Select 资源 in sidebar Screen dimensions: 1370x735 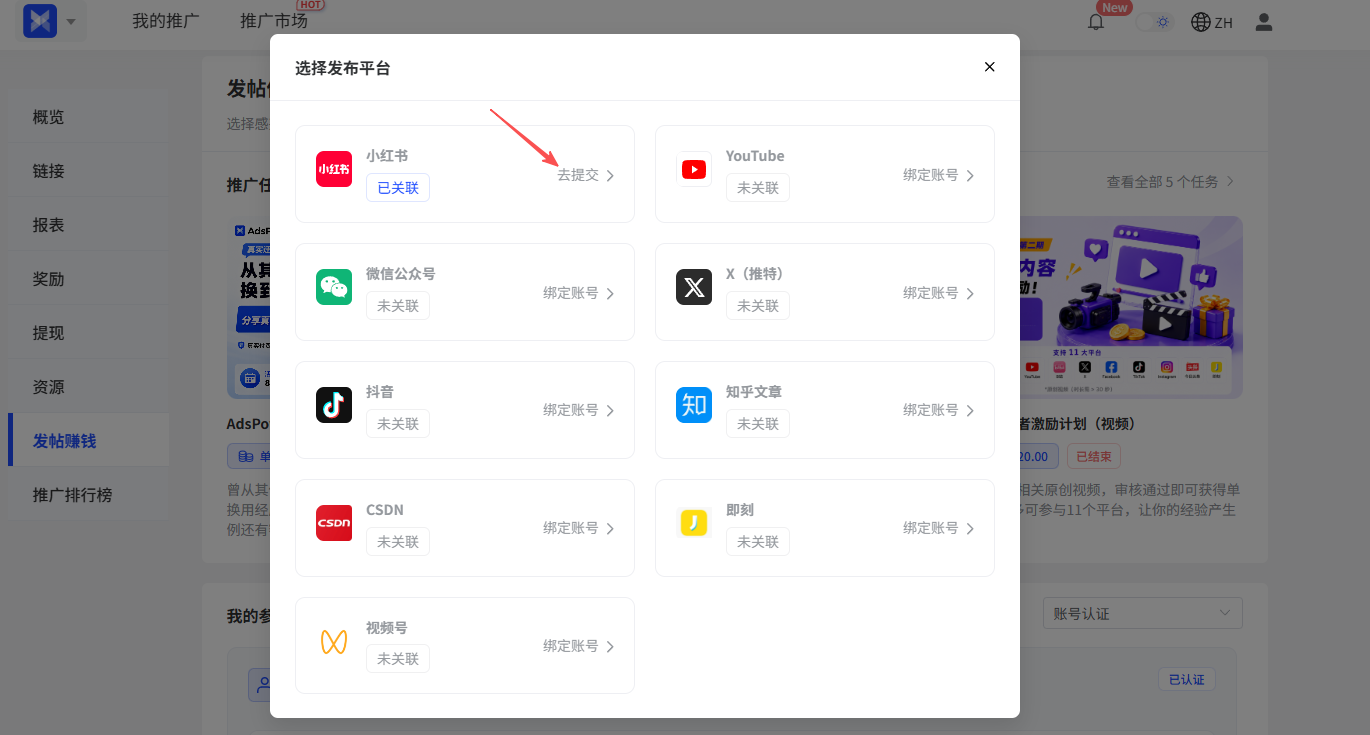tap(88, 387)
